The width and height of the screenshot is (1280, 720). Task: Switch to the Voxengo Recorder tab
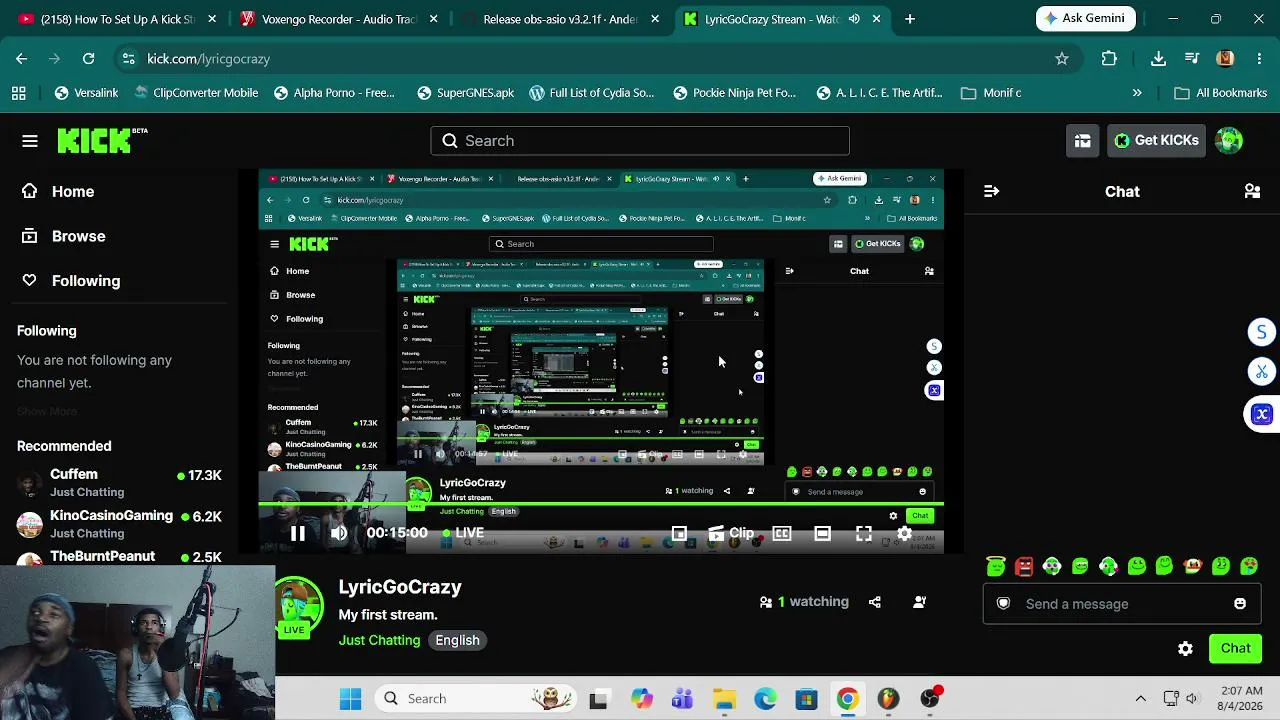pos(340,19)
